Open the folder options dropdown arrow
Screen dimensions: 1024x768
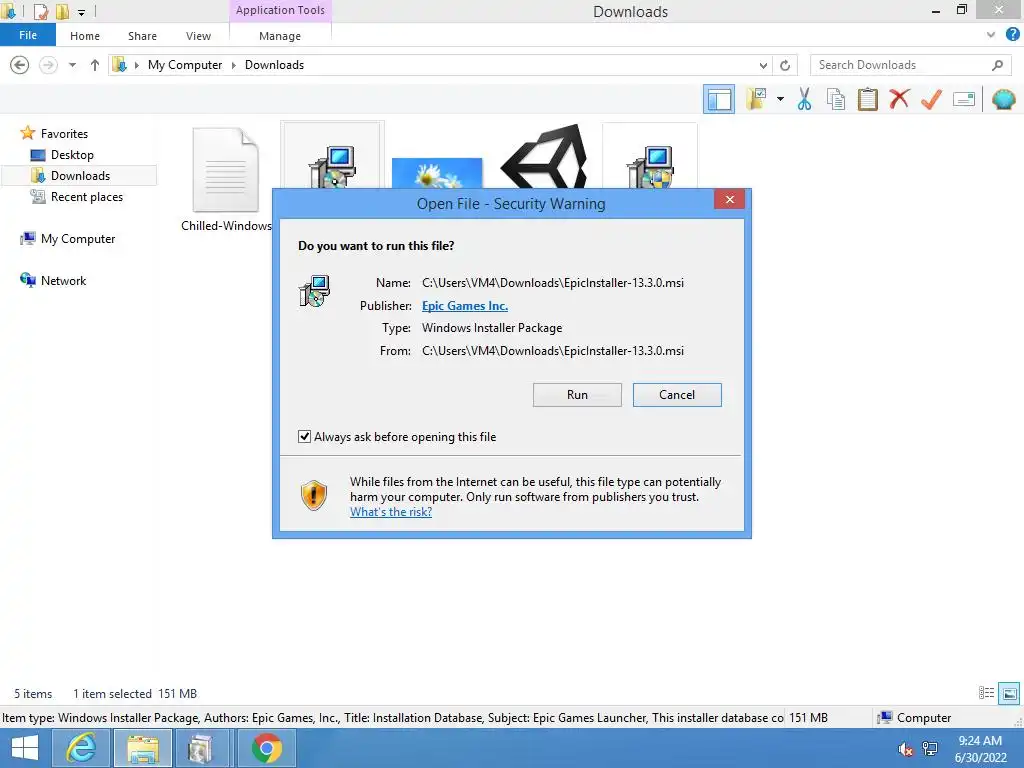pos(780,99)
